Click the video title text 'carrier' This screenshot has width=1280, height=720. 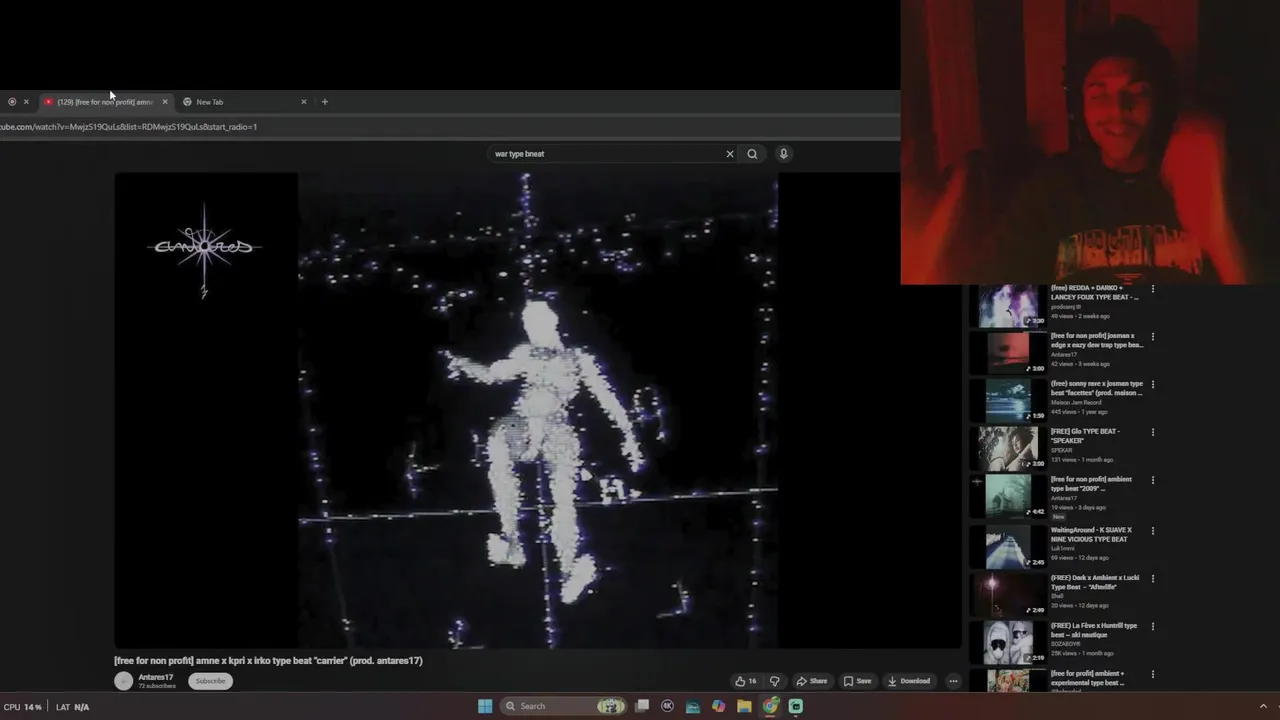(268, 661)
